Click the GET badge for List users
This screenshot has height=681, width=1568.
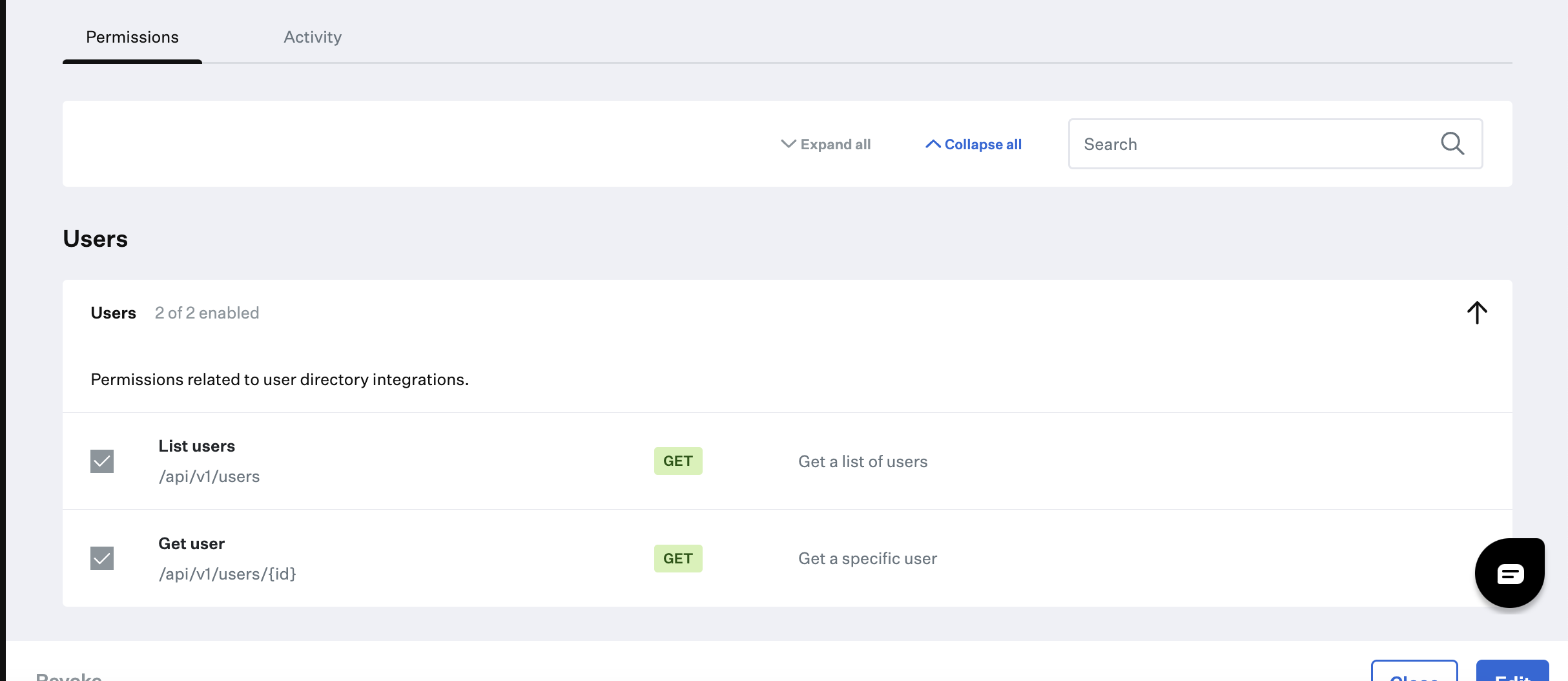click(x=677, y=461)
